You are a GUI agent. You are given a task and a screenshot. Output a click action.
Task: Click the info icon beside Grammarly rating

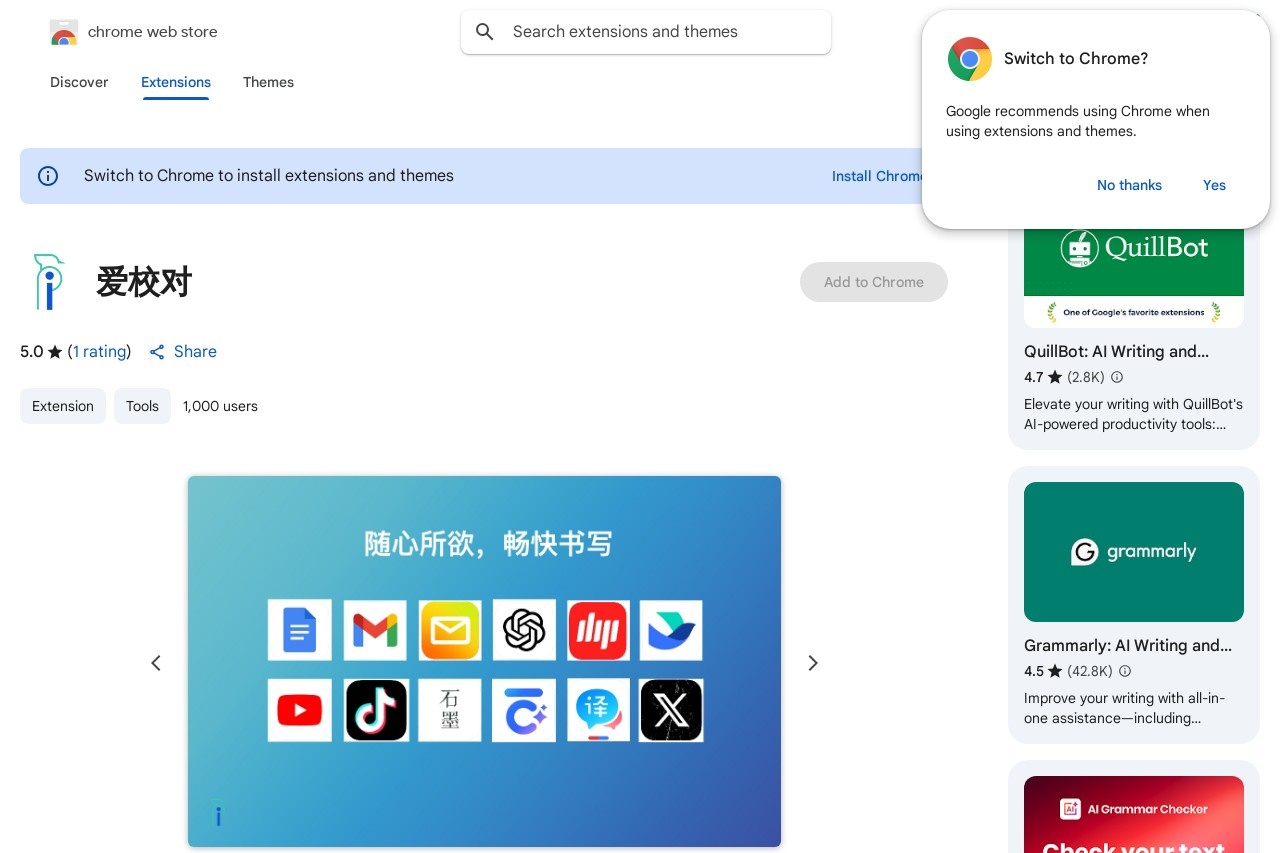(x=1125, y=671)
